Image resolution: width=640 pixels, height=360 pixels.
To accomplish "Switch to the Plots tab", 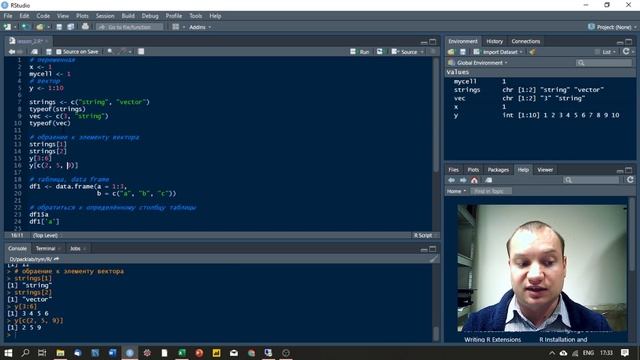I will coord(473,170).
